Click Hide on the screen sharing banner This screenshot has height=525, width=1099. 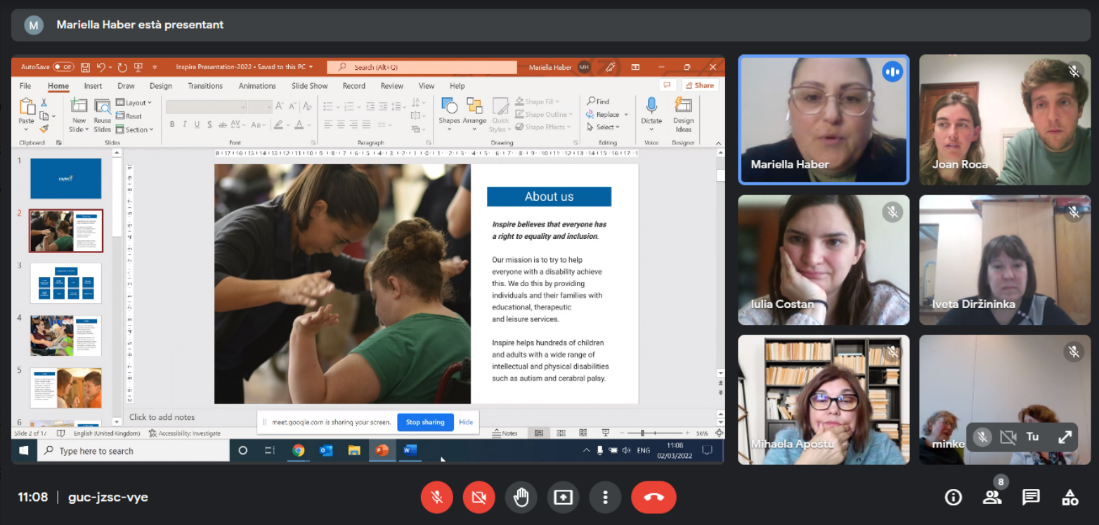(x=466, y=422)
